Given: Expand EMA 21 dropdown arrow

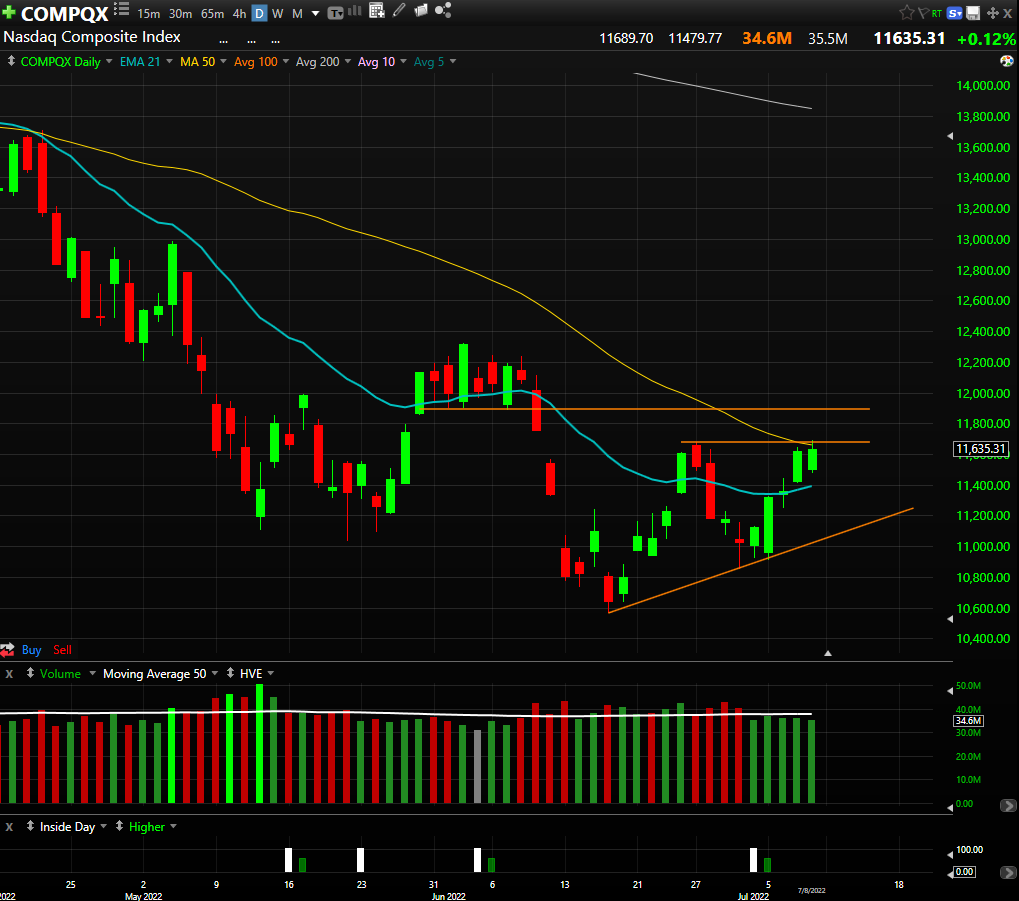Looking at the screenshot, I should pos(169,61).
